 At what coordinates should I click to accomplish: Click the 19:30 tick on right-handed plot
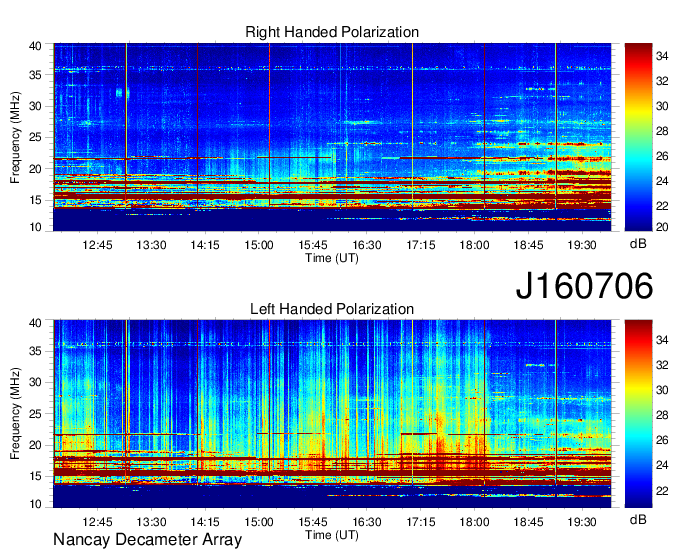(x=582, y=245)
